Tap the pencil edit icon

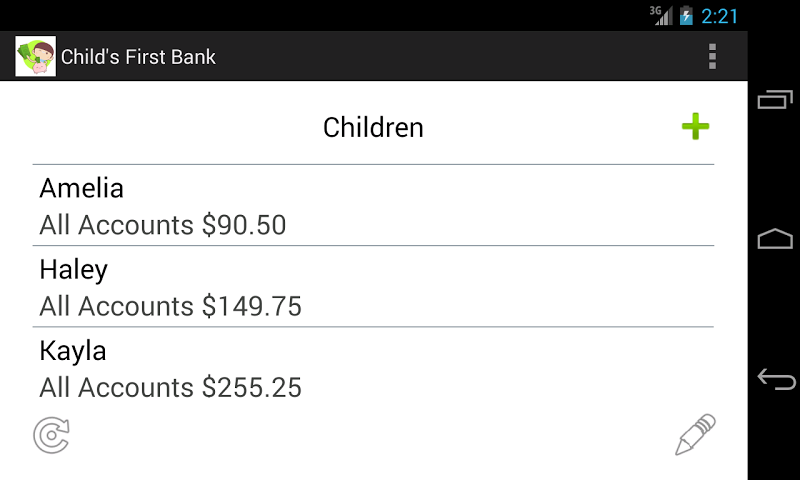[695, 434]
